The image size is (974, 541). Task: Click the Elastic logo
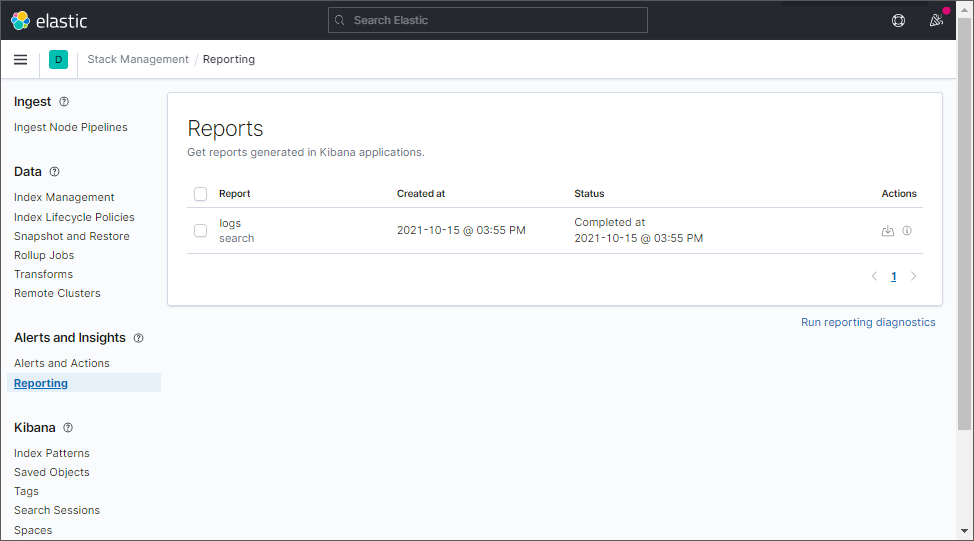click(49, 20)
